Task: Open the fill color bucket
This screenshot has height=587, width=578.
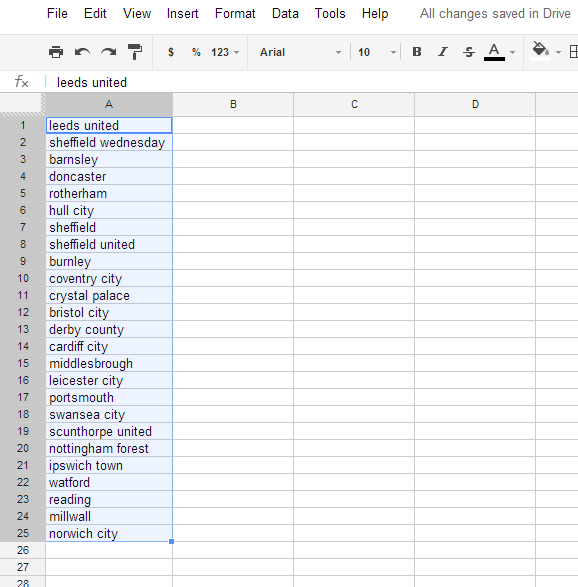Action: (x=541, y=51)
